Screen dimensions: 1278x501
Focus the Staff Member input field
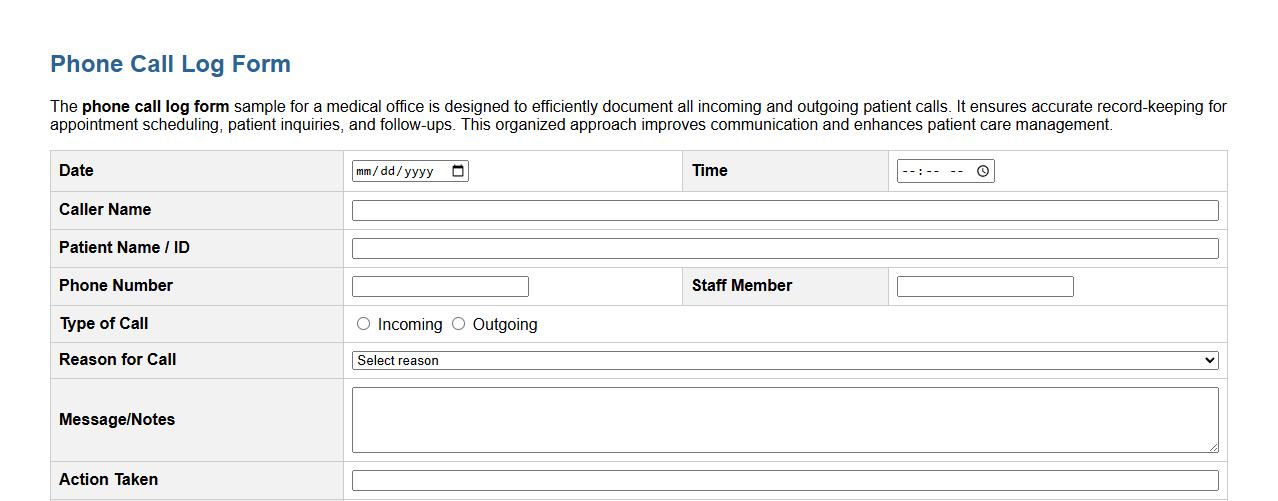click(985, 286)
